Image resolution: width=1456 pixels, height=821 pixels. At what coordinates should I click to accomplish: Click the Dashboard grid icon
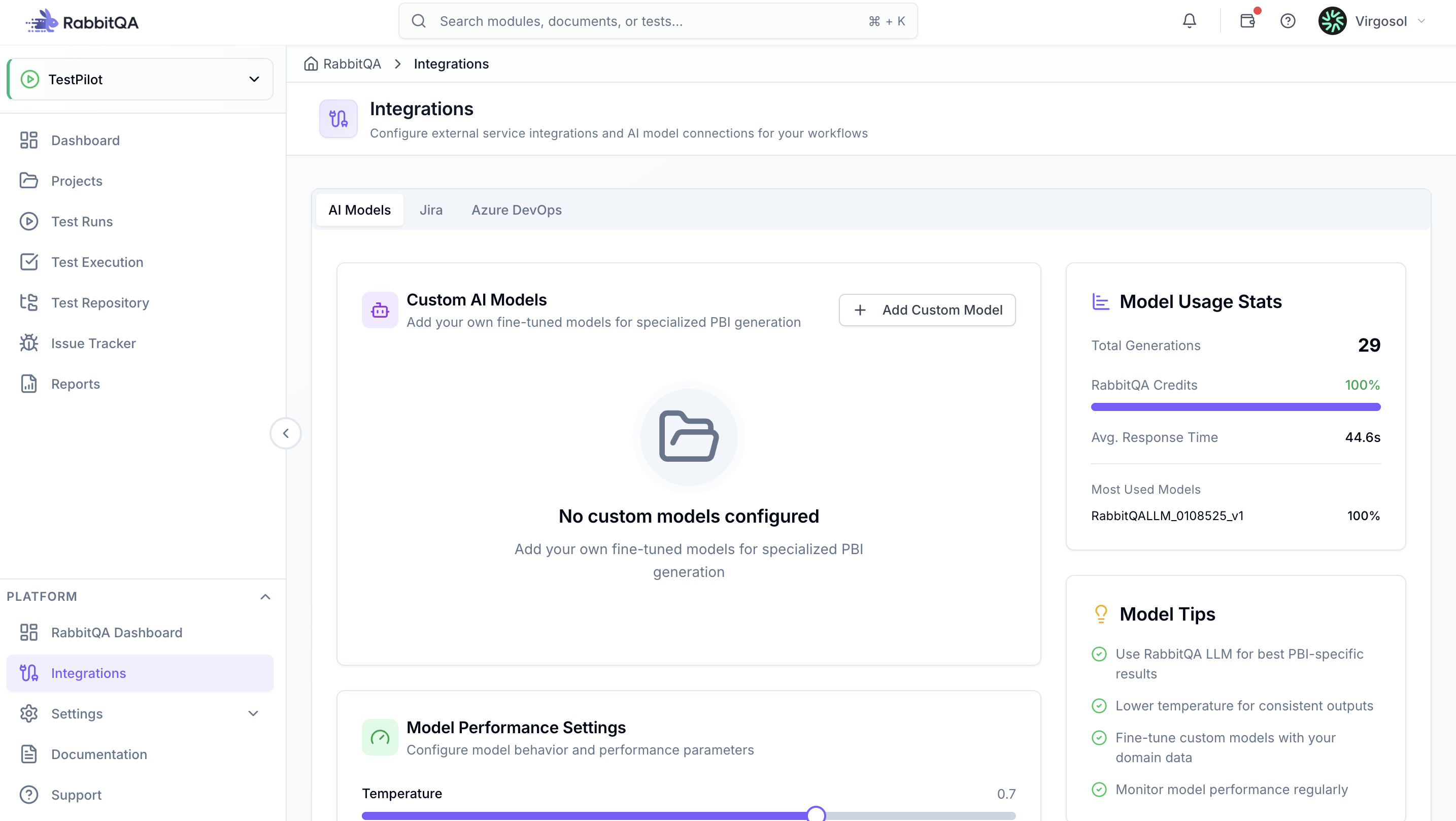(29, 140)
